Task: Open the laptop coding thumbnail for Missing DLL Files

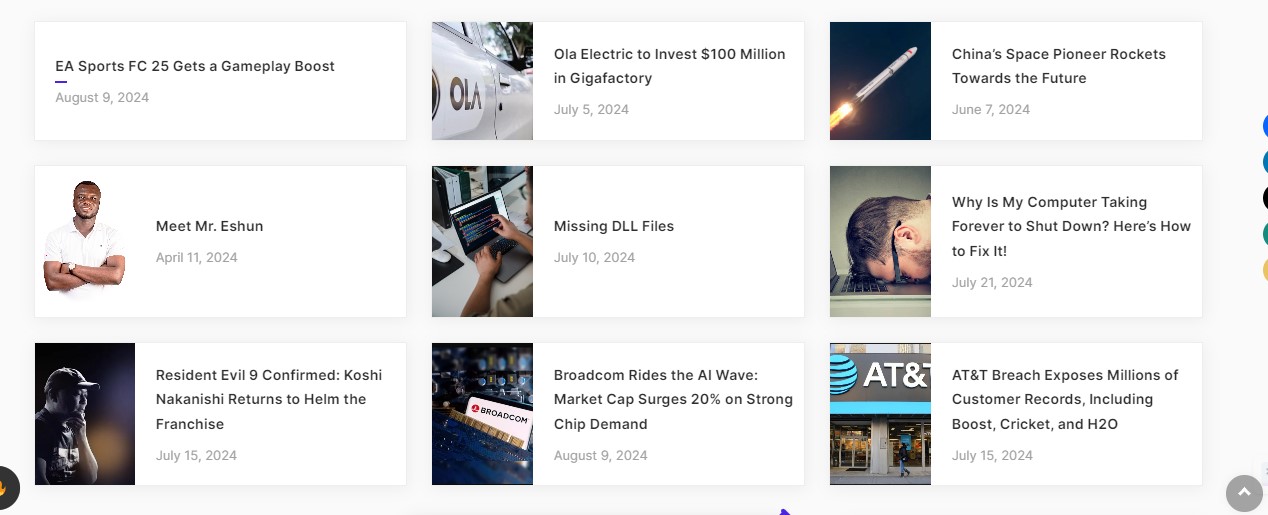Action: (x=482, y=241)
